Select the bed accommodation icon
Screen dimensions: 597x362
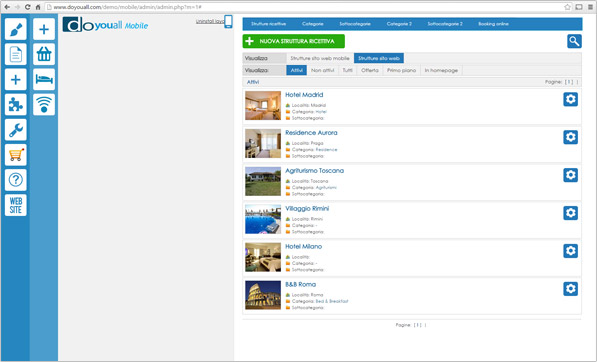tap(44, 80)
